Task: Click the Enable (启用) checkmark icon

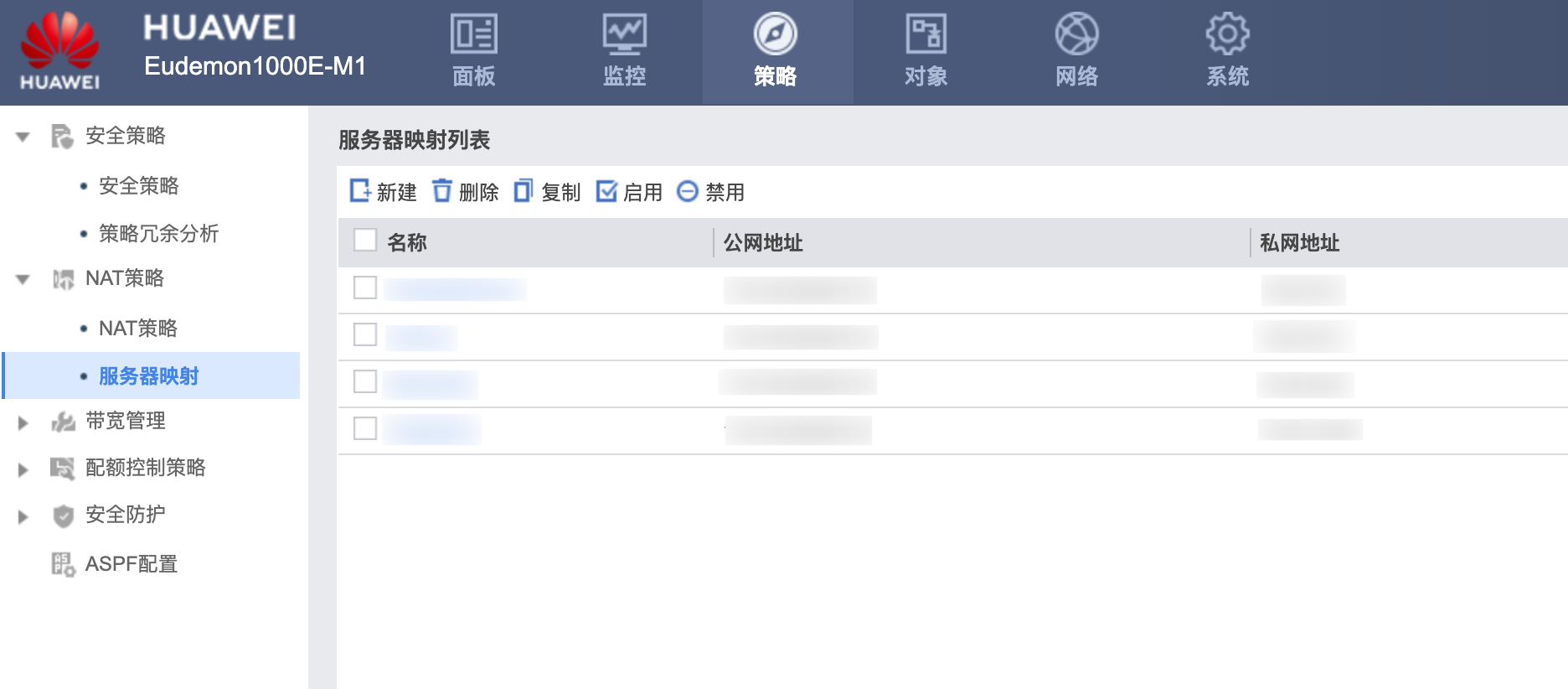Action: [606, 191]
